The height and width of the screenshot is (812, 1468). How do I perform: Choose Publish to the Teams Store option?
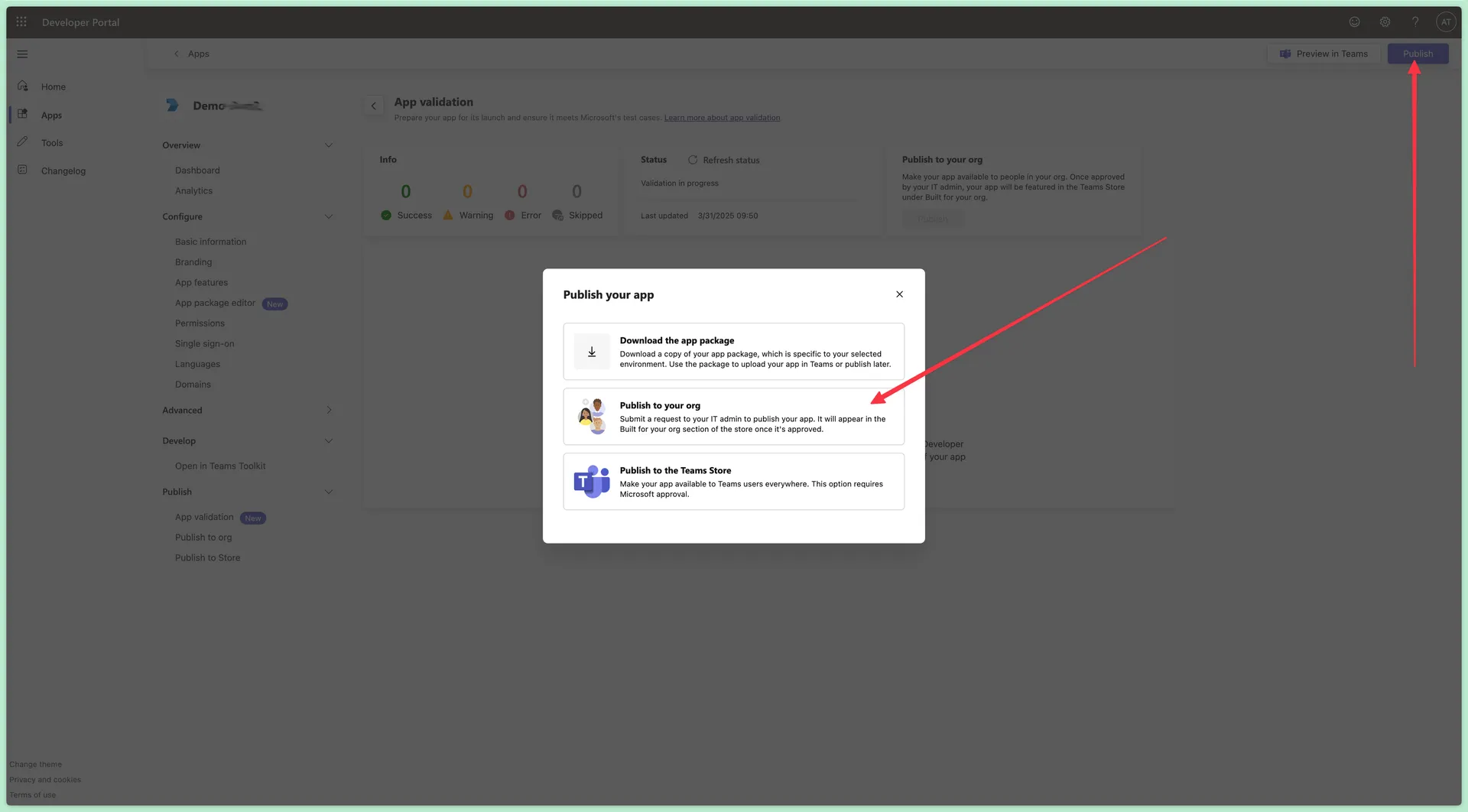(733, 482)
